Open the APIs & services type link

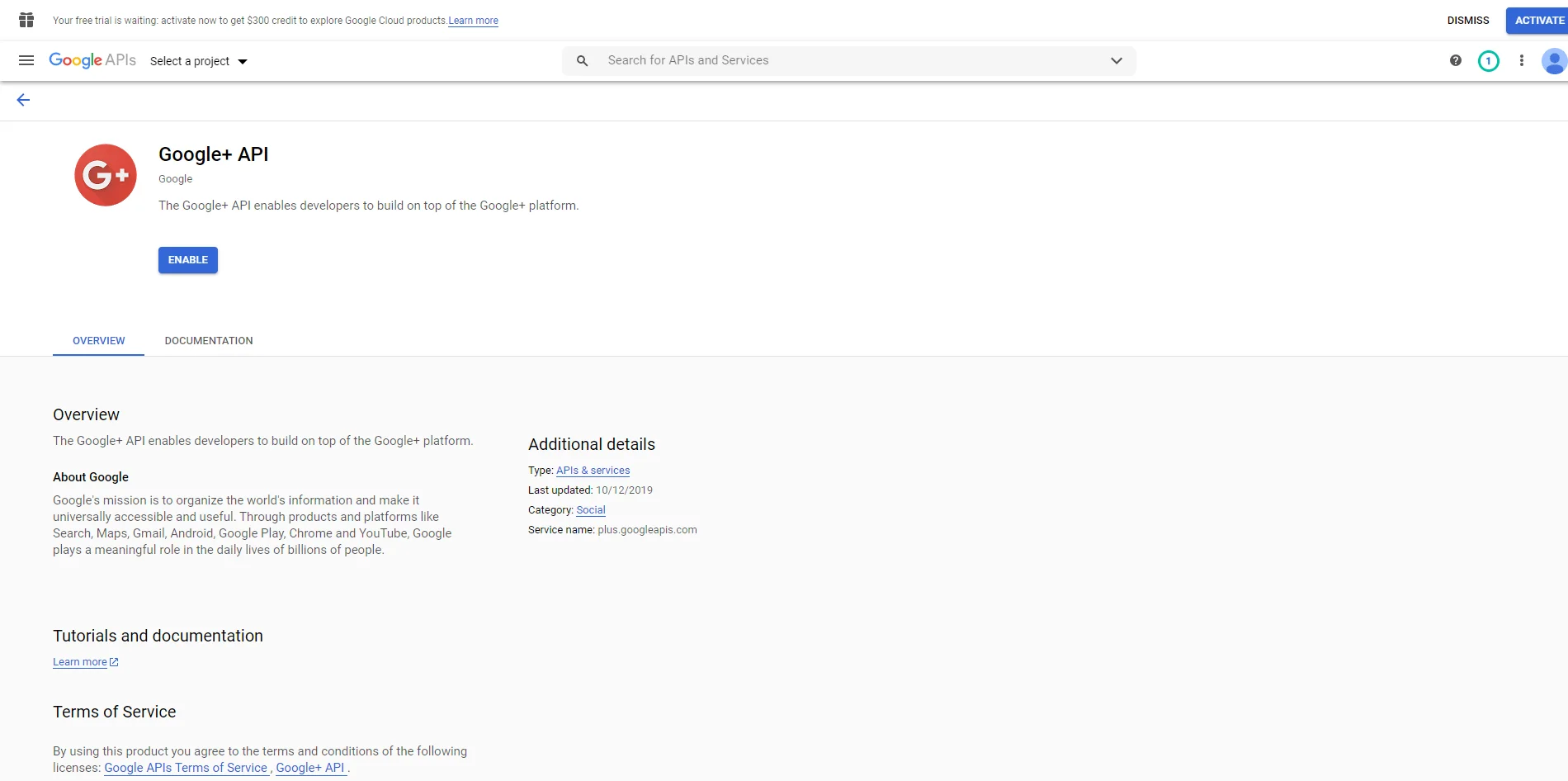[x=593, y=471]
